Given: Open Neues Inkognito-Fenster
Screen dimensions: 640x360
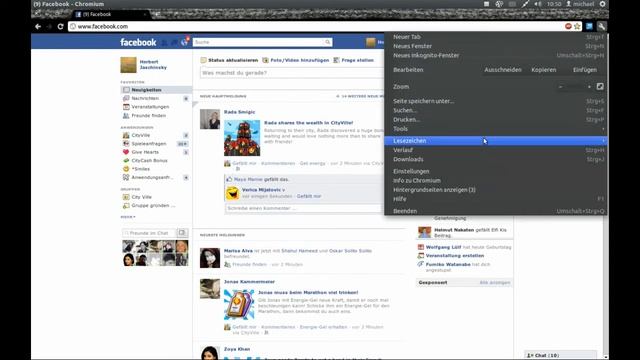Looking at the screenshot, I should pyautogui.click(x=496, y=56).
